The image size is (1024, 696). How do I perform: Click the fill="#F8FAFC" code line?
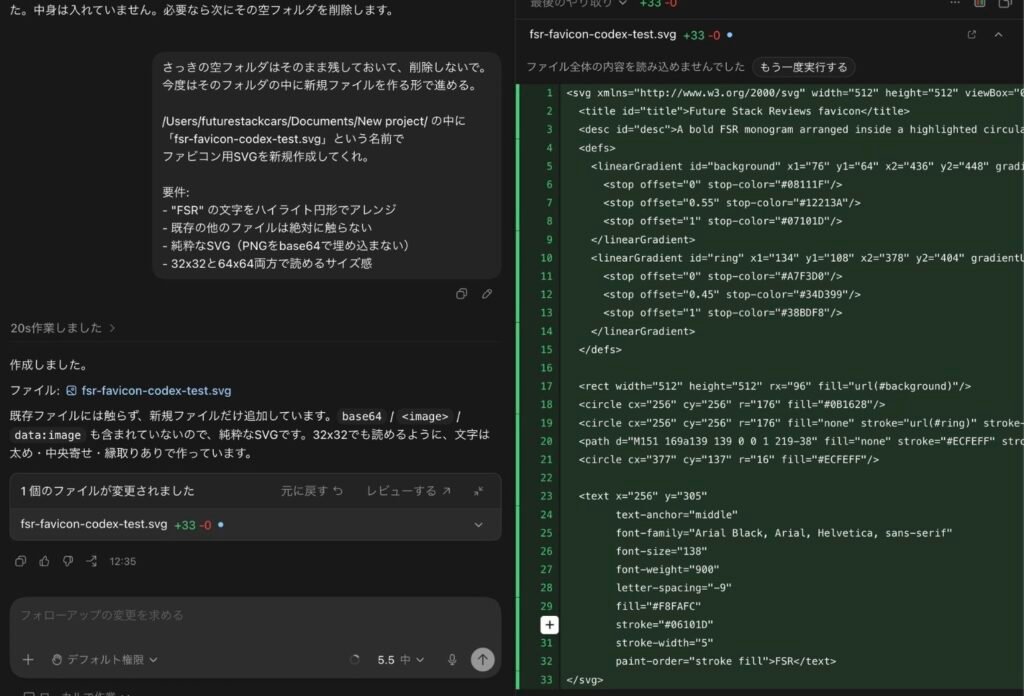[x=658, y=606]
